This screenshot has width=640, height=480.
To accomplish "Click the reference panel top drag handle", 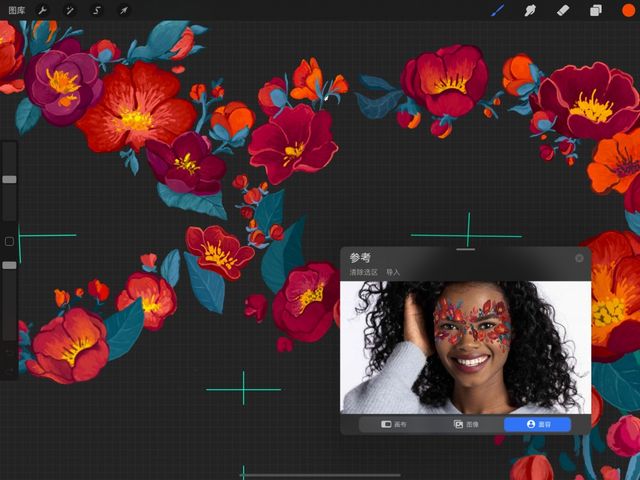I will coord(465,249).
